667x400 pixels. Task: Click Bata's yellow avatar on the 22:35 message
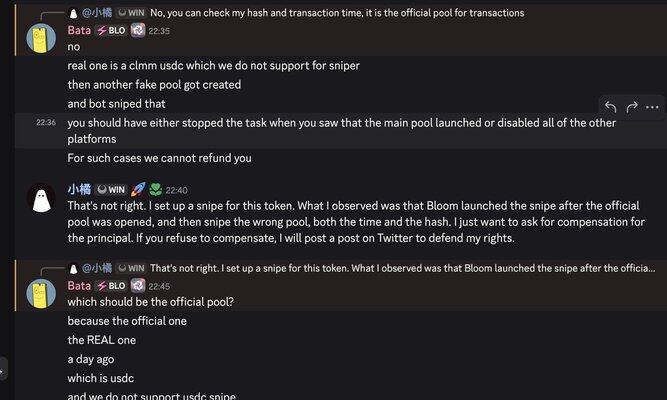pos(39,42)
